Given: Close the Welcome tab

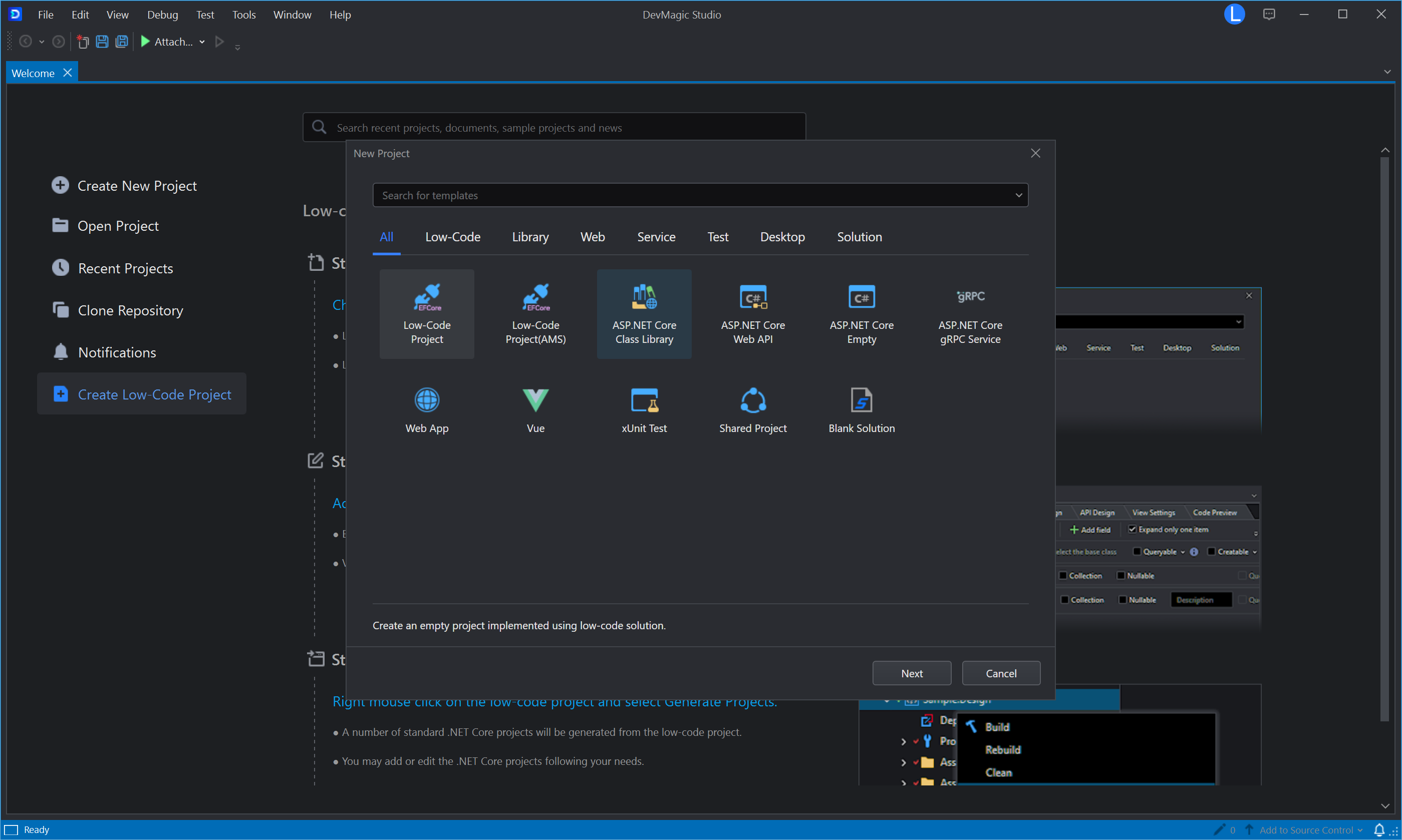Looking at the screenshot, I should (x=68, y=73).
